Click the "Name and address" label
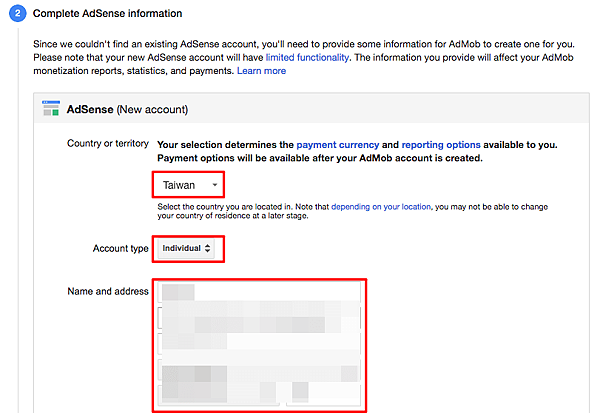 (108, 291)
